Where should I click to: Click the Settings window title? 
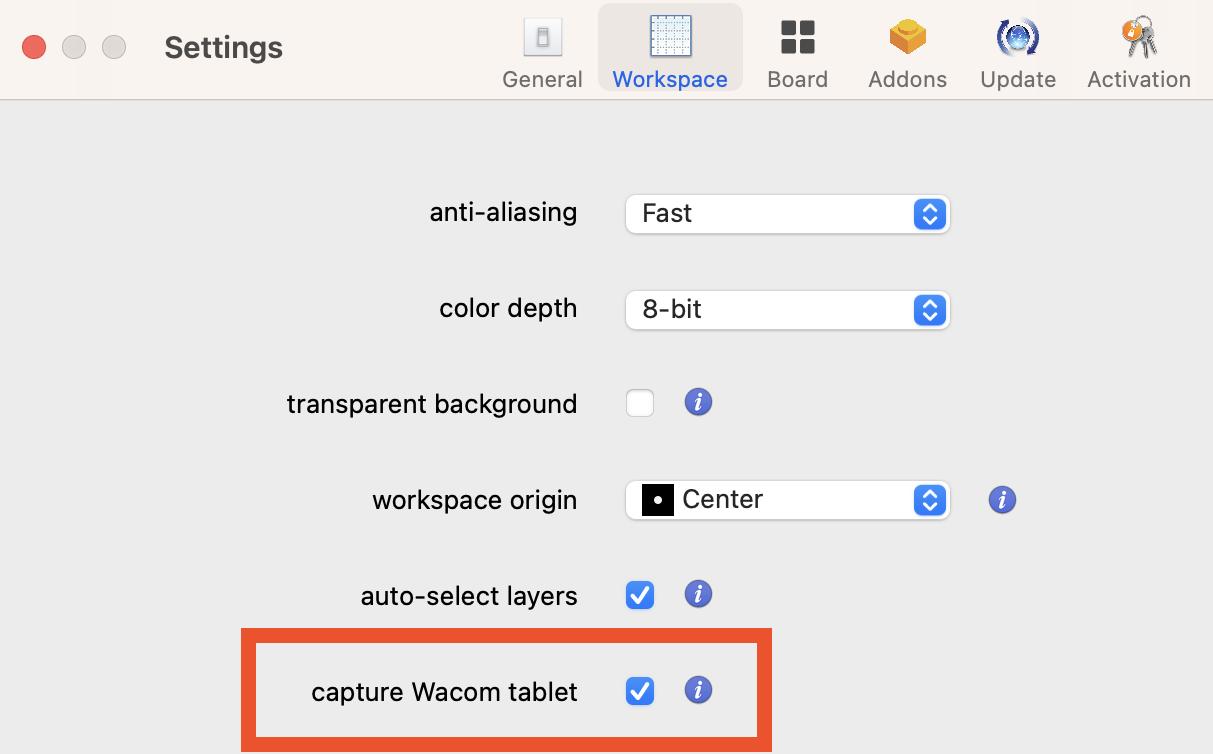(x=223, y=47)
